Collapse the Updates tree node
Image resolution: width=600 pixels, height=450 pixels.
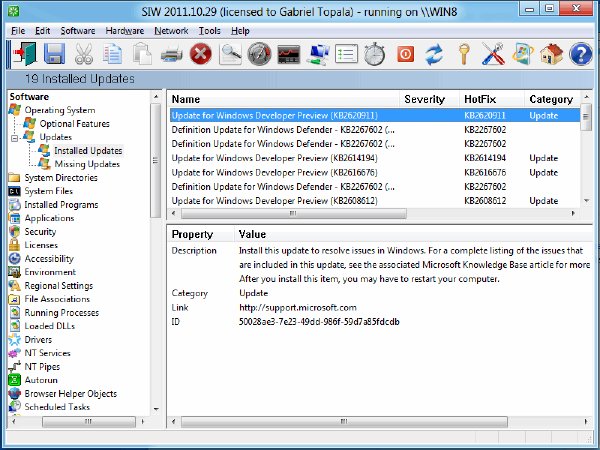(x=14, y=138)
